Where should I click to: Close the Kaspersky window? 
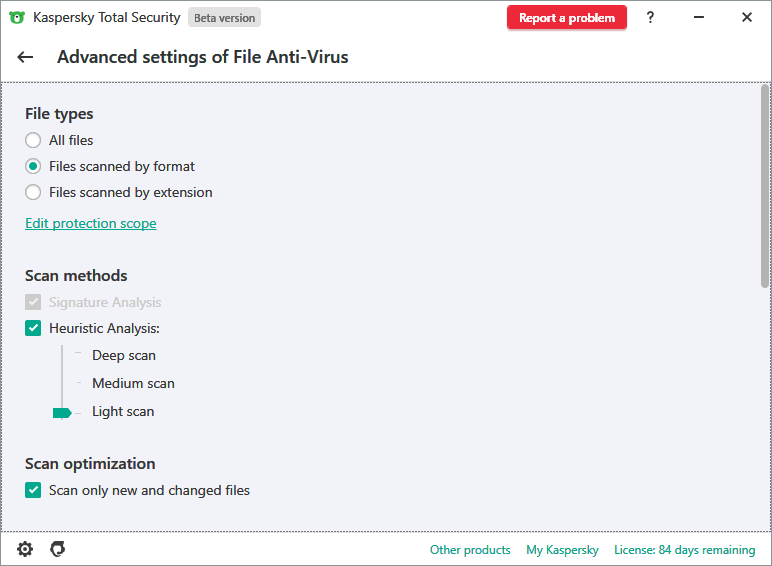(x=747, y=17)
